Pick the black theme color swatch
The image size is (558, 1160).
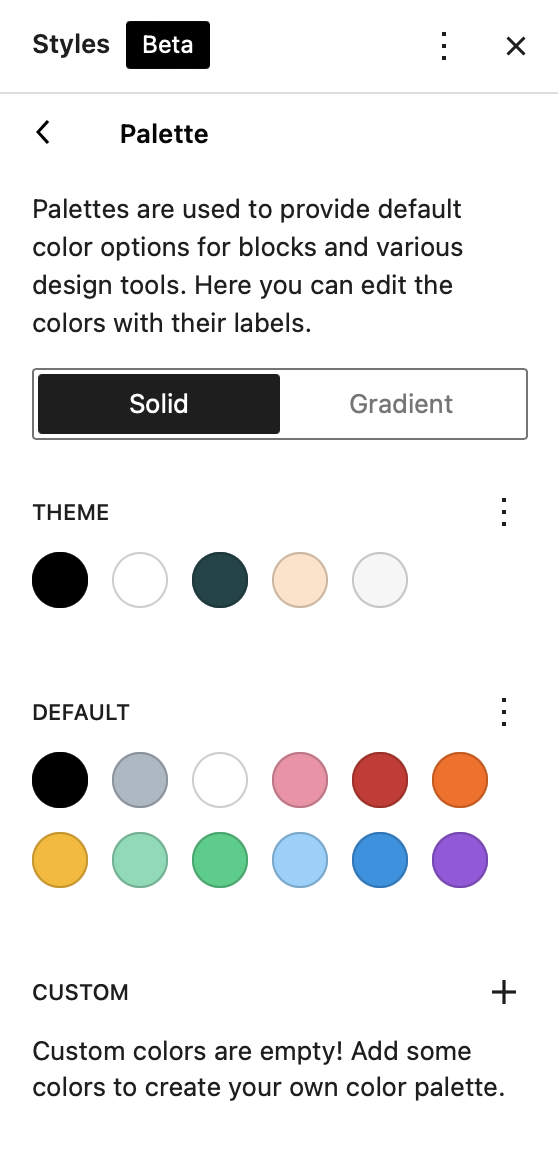[60, 580]
